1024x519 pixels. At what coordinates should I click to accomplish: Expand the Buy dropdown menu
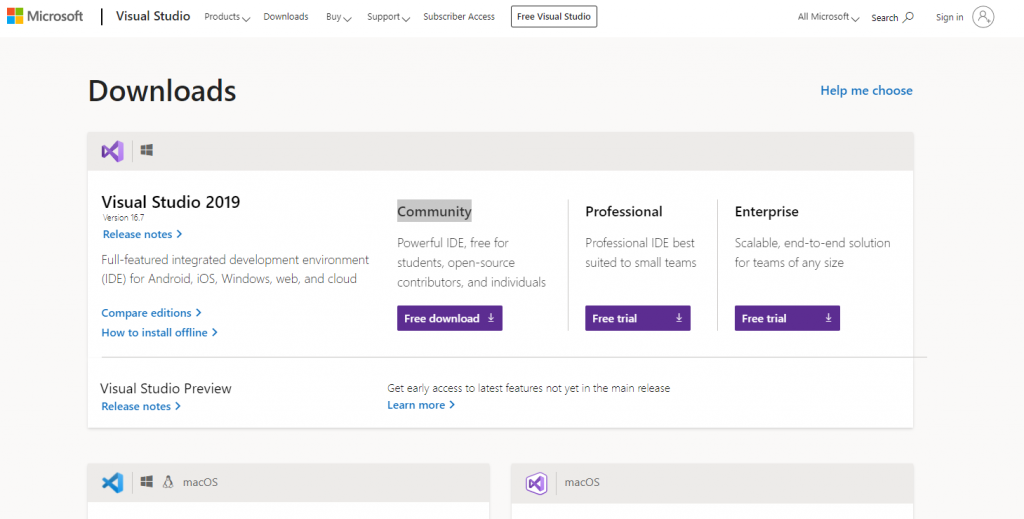tap(339, 17)
